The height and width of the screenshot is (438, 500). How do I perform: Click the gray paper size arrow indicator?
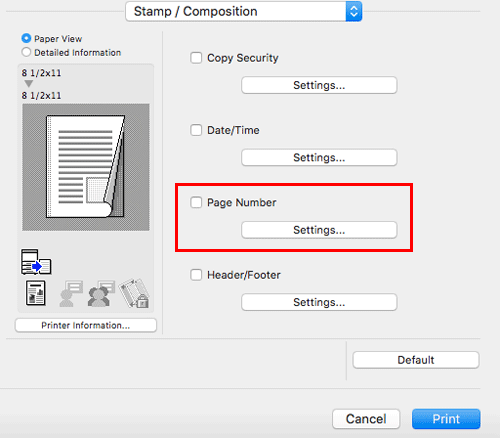[x=29, y=83]
